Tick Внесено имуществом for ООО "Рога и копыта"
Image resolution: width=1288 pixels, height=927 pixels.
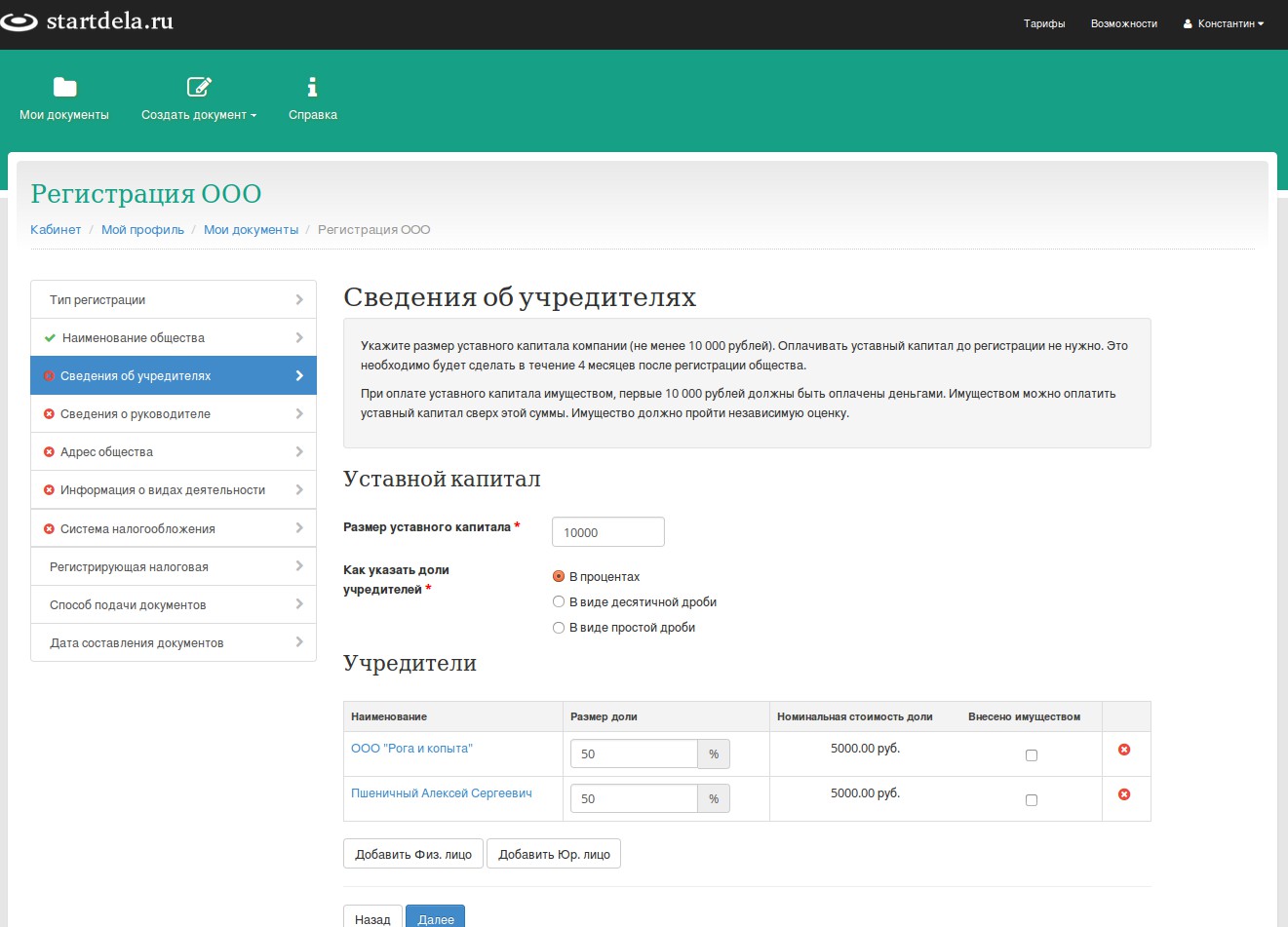[1032, 755]
